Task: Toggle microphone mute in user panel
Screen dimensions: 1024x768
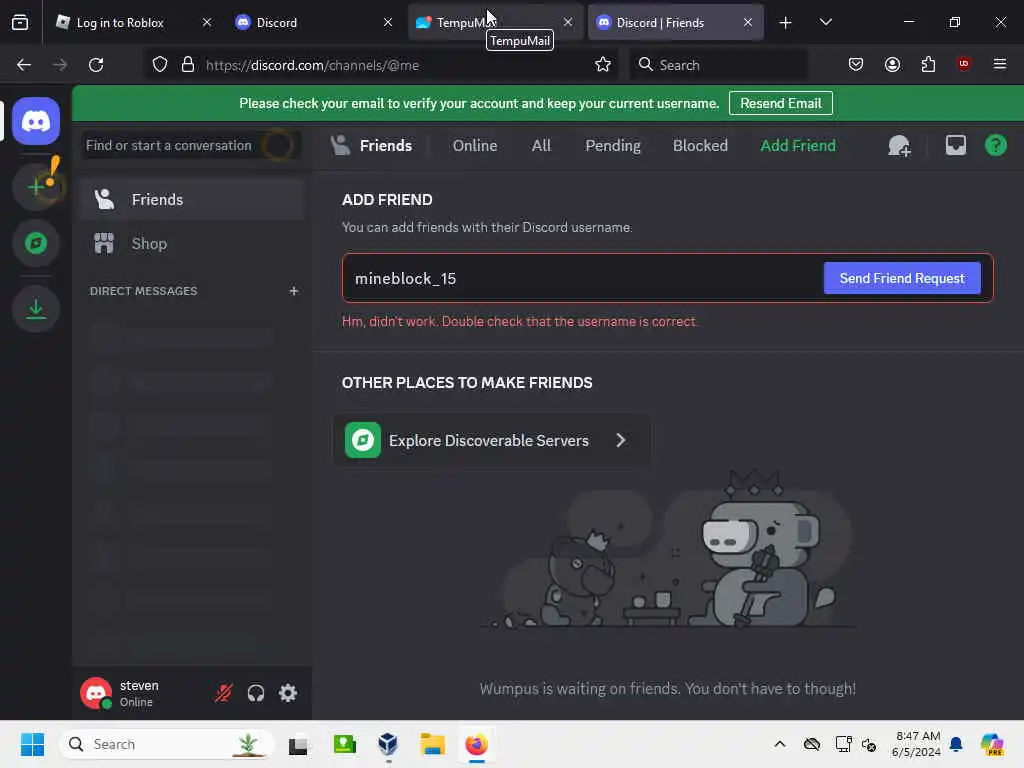Action: pos(223,693)
